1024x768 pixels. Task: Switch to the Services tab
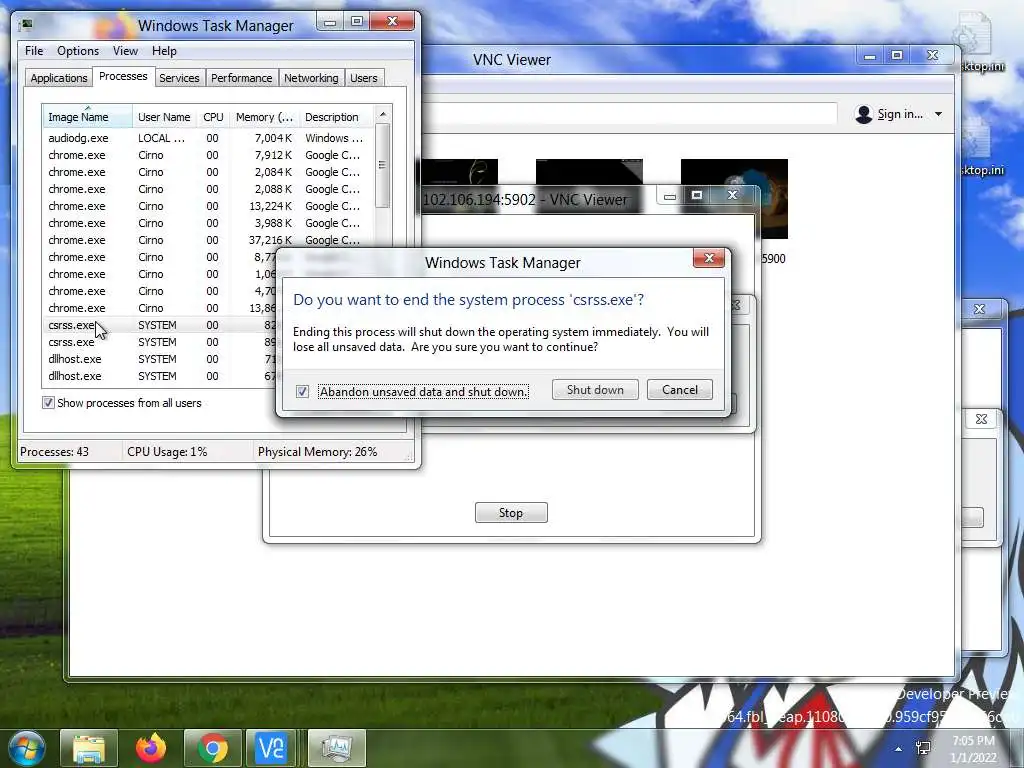tap(179, 78)
